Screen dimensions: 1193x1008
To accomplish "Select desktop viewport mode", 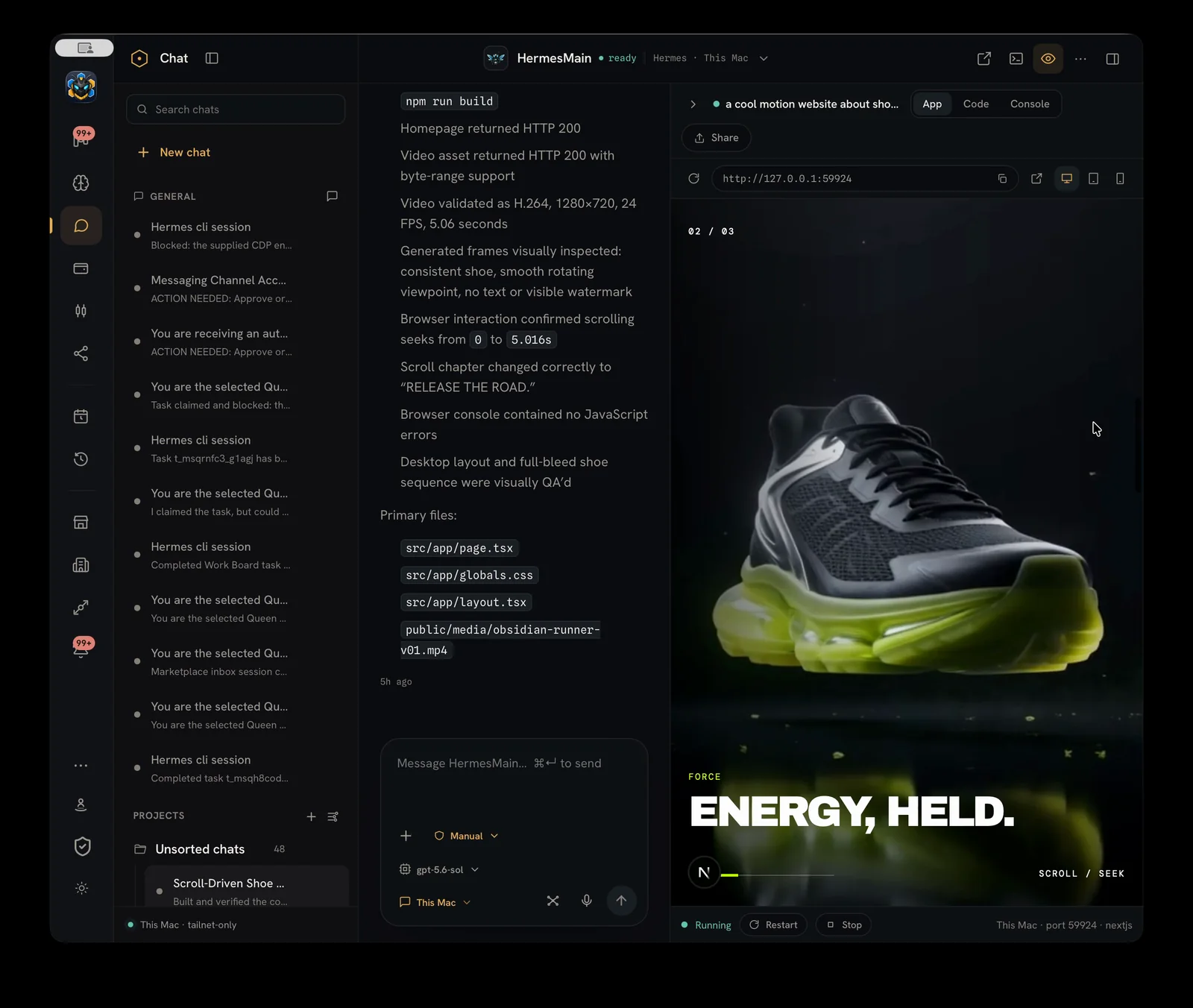I will [x=1067, y=178].
